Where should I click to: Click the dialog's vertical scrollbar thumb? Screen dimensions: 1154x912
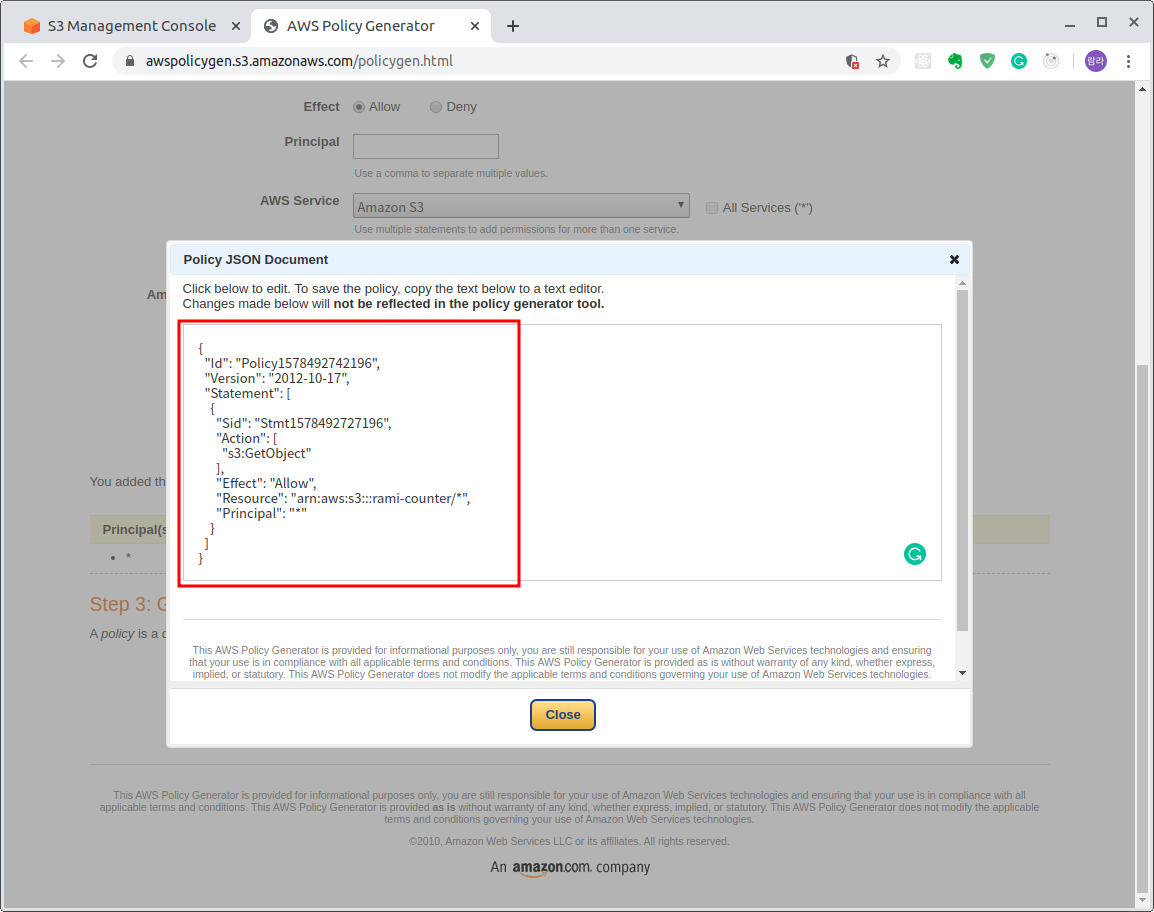click(x=962, y=460)
